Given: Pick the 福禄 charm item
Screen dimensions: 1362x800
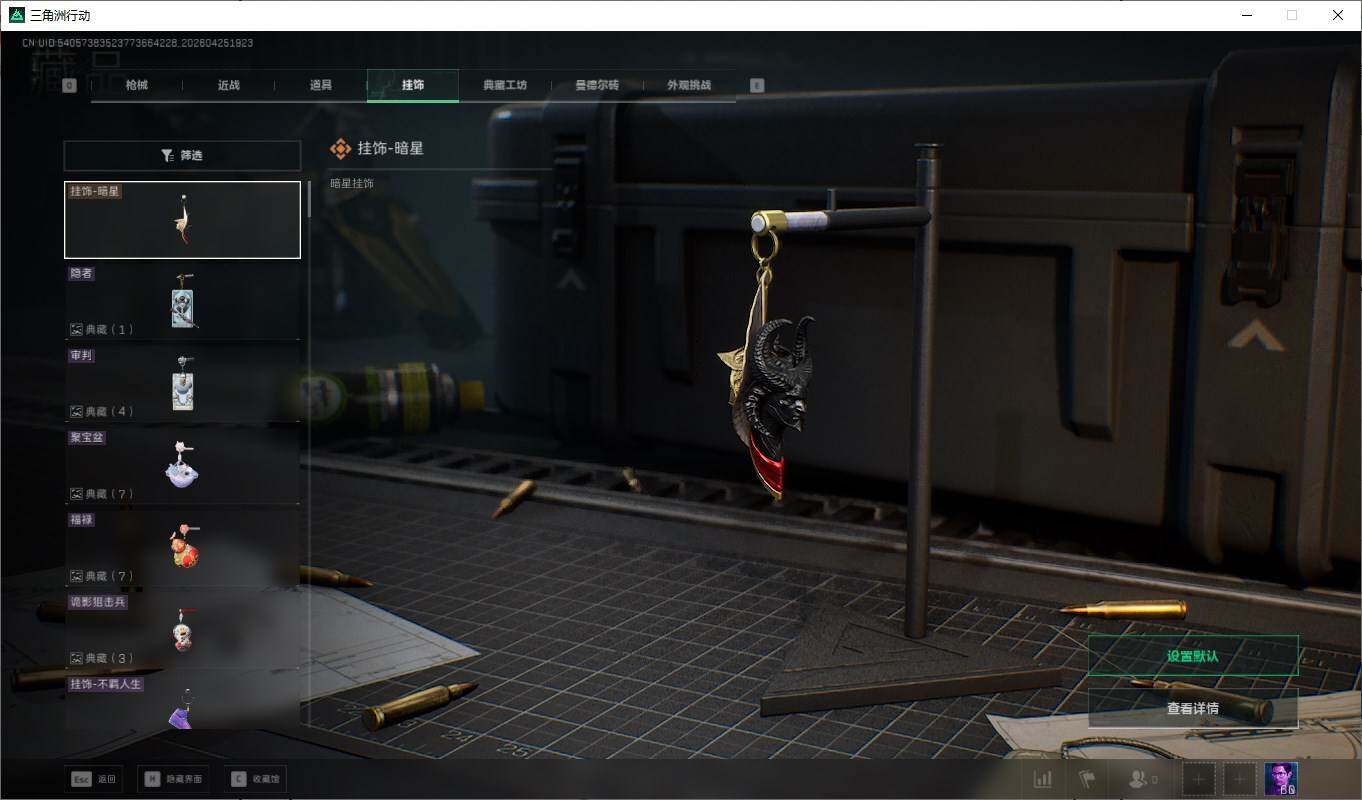Looking at the screenshot, I should coord(182,547).
